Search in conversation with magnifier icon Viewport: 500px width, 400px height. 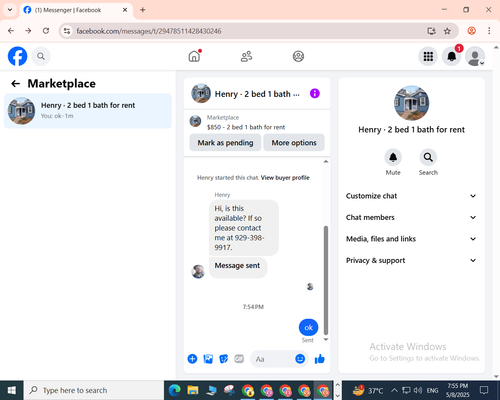[428, 157]
